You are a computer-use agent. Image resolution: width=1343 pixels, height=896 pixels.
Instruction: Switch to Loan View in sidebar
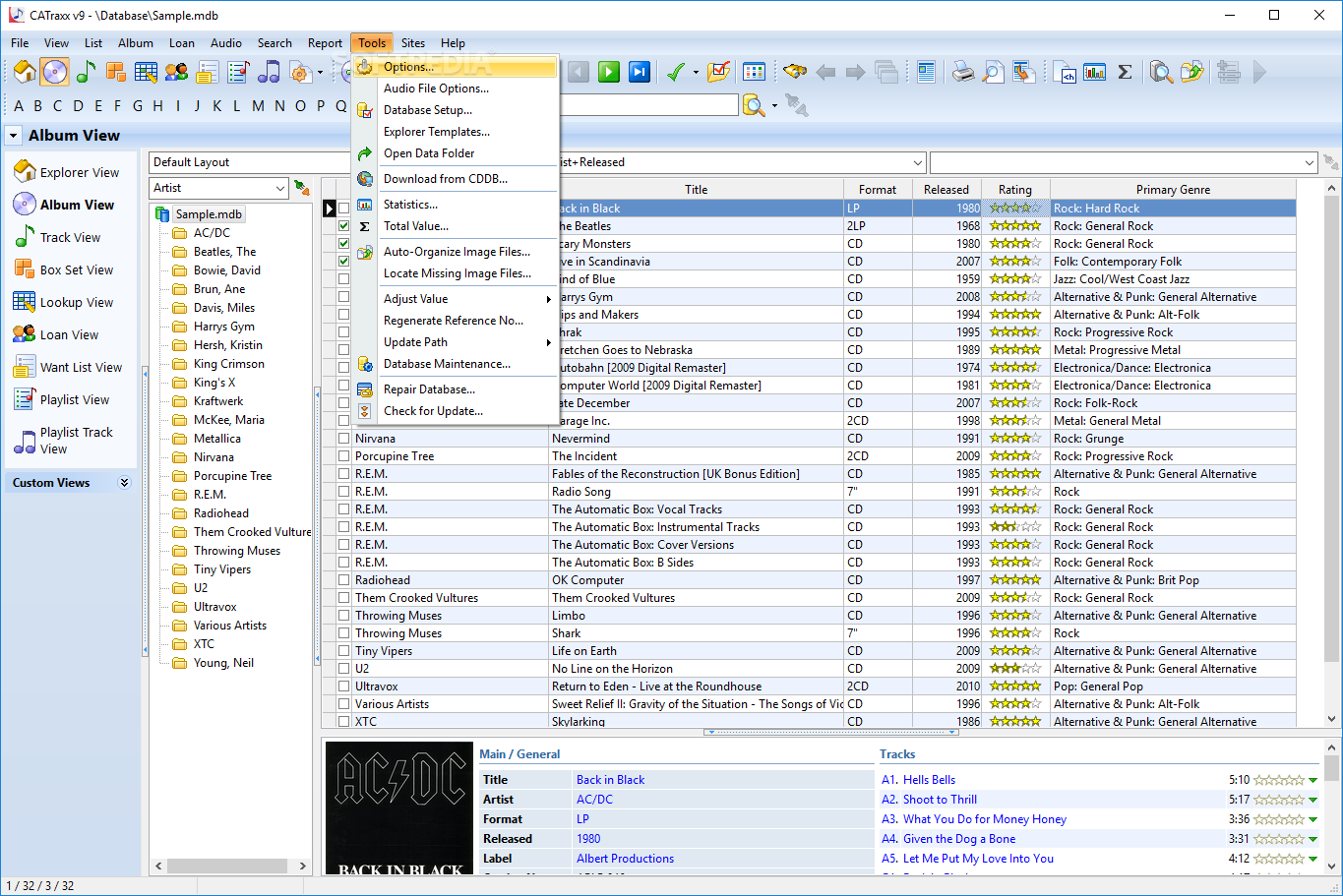[69, 335]
